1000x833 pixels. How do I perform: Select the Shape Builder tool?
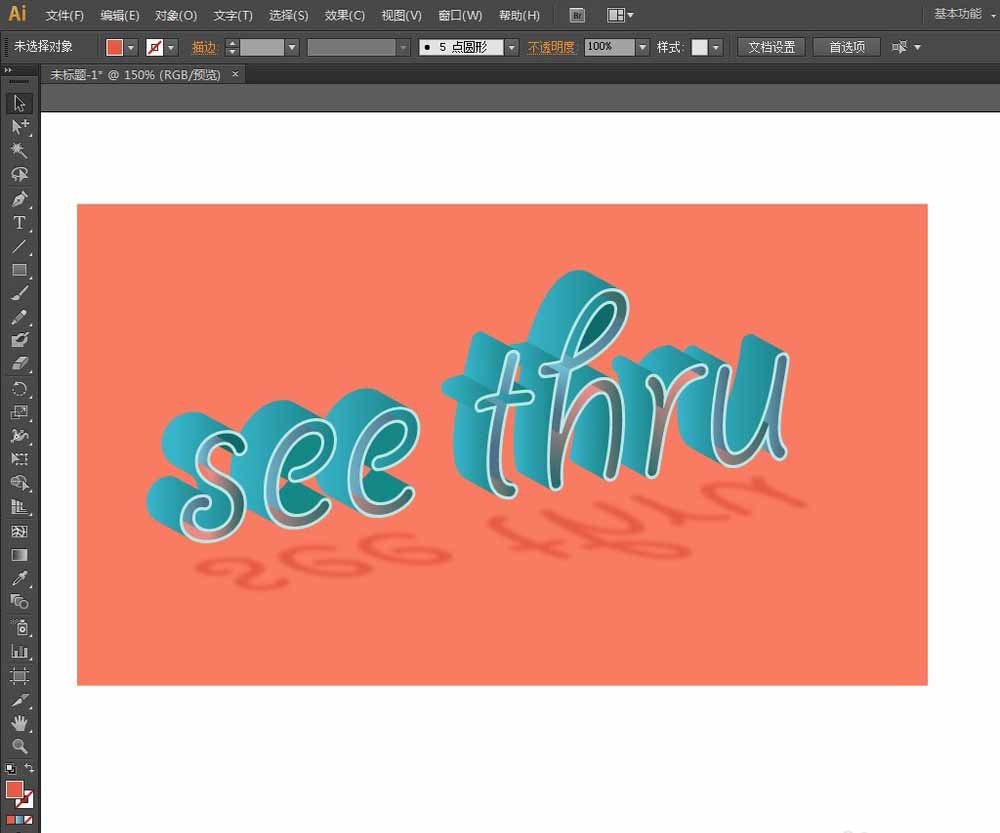(x=19, y=483)
